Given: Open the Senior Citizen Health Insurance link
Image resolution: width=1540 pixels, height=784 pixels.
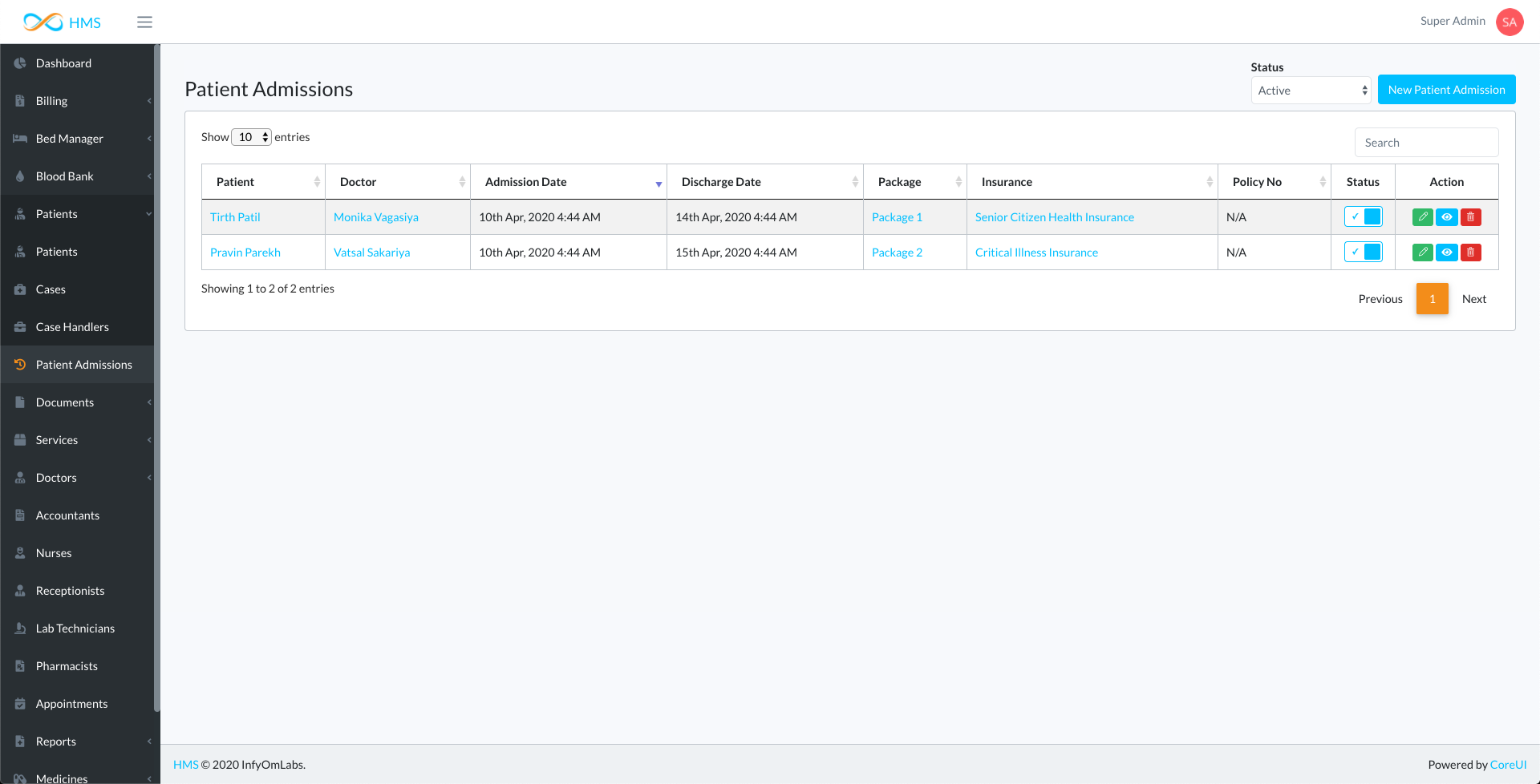Looking at the screenshot, I should 1054,217.
